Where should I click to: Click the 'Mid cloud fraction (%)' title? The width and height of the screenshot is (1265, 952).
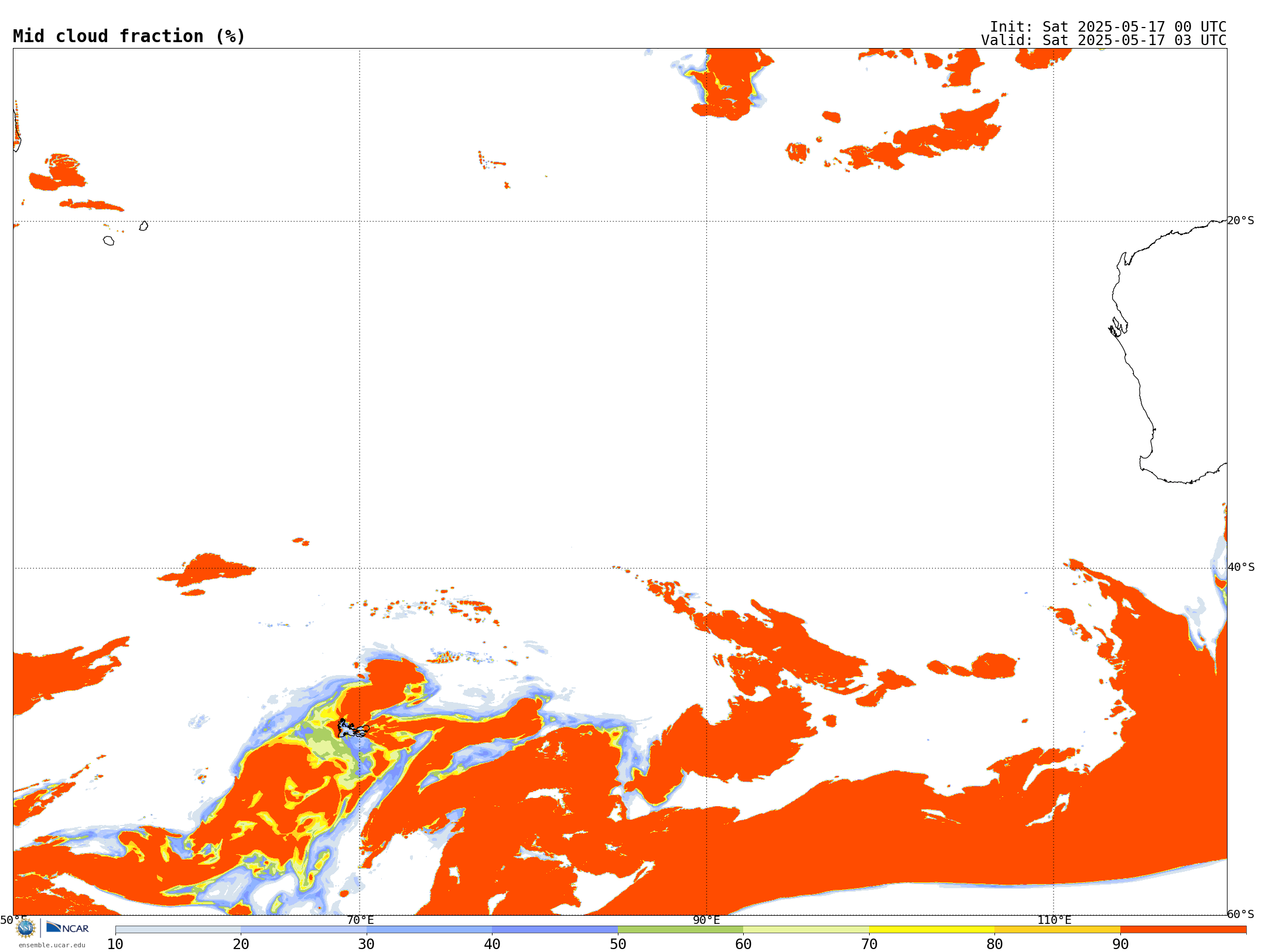coord(129,36)
